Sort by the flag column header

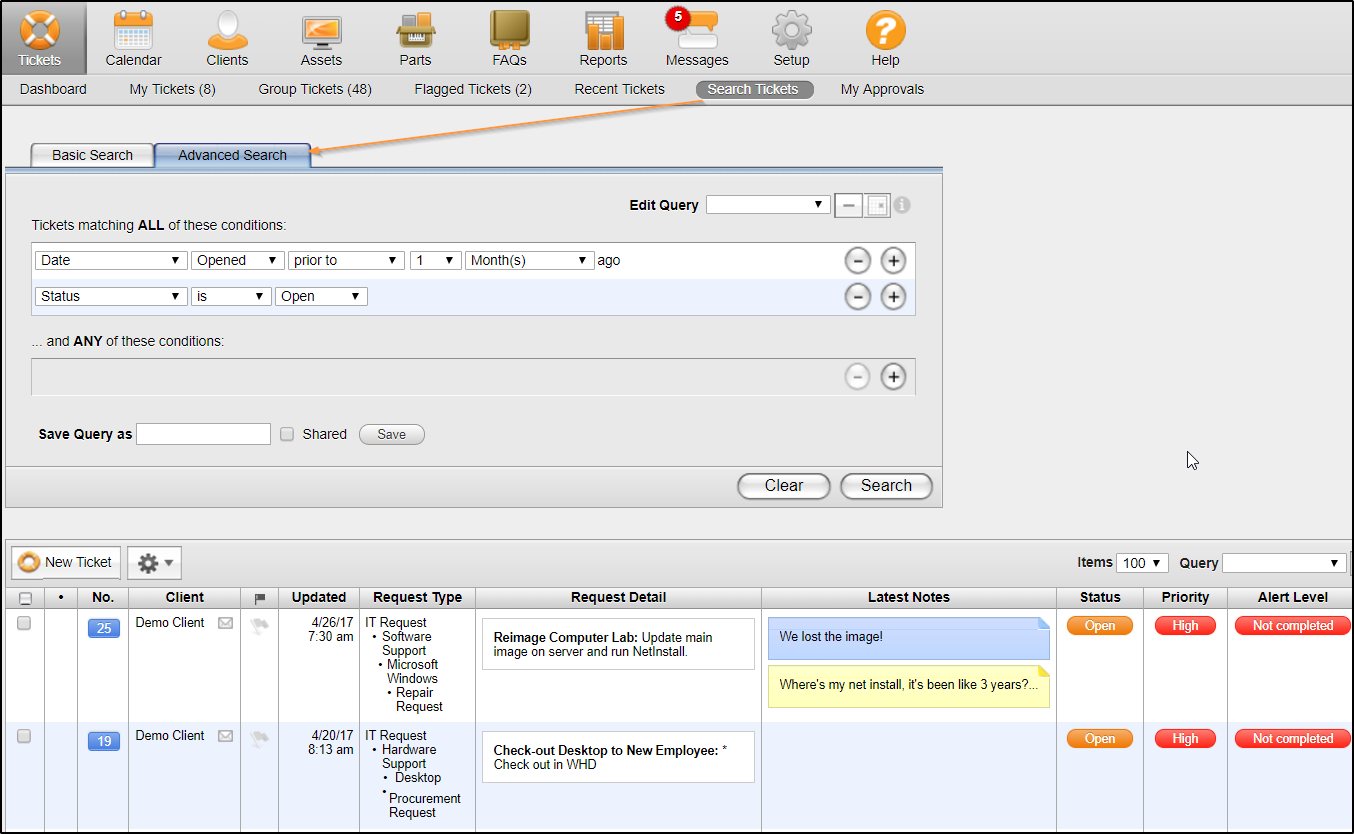point(260,598)
